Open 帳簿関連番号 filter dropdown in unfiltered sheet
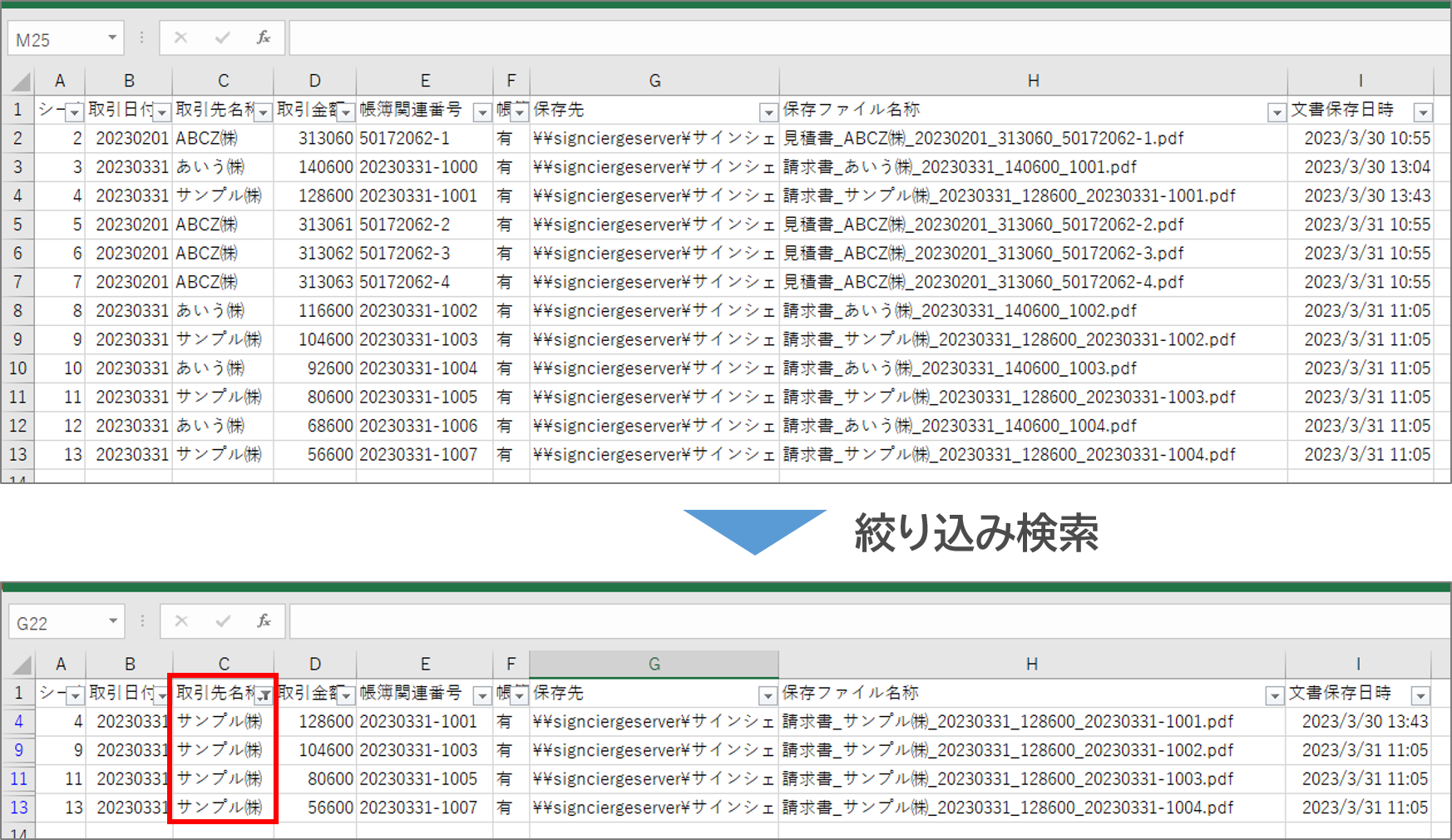 pyautogui.click(x=482, y=112)
